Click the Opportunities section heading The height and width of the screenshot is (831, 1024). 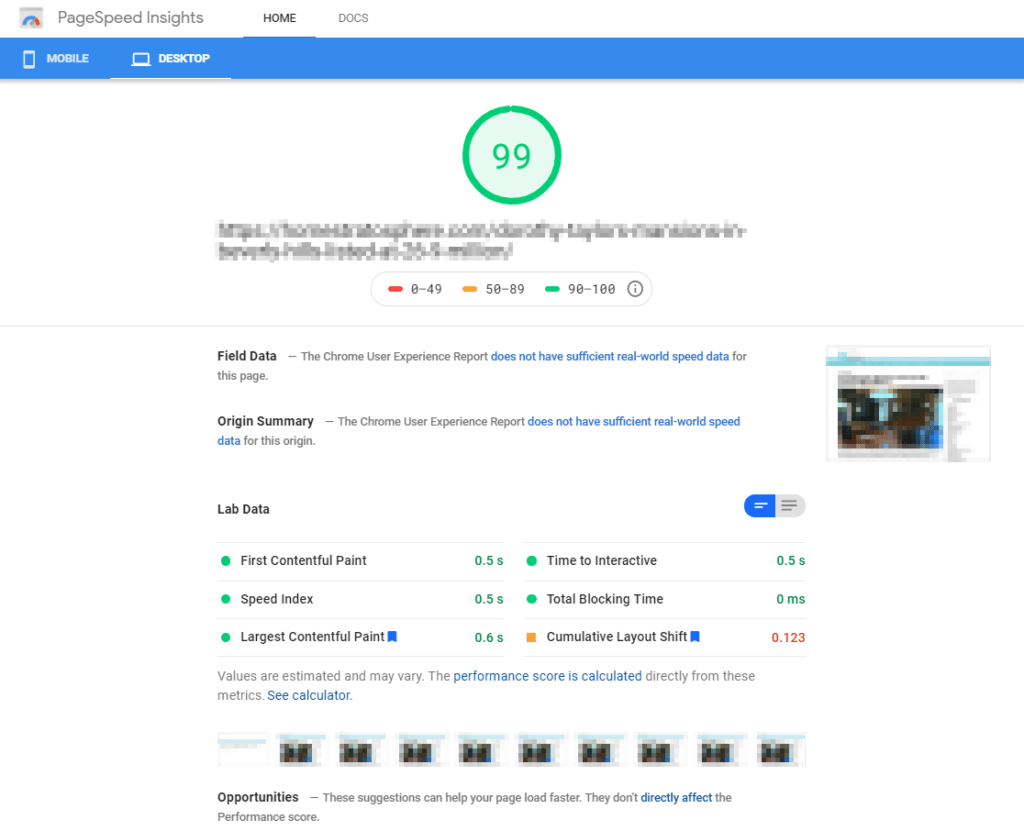tap(258, 797)
